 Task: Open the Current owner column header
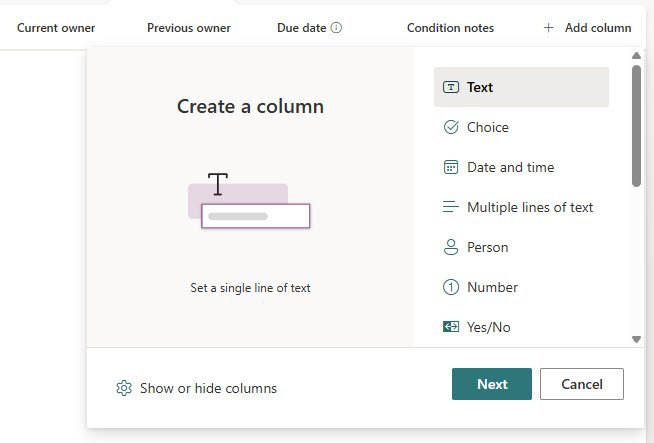(56, 28)
